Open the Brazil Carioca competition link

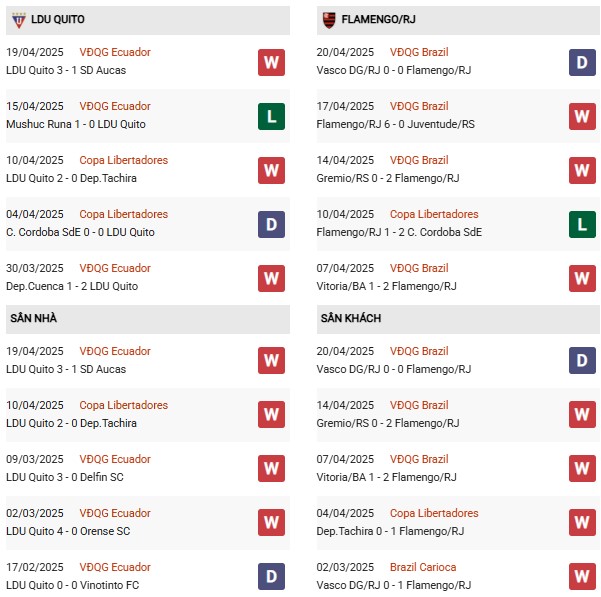tap(423, 567)
